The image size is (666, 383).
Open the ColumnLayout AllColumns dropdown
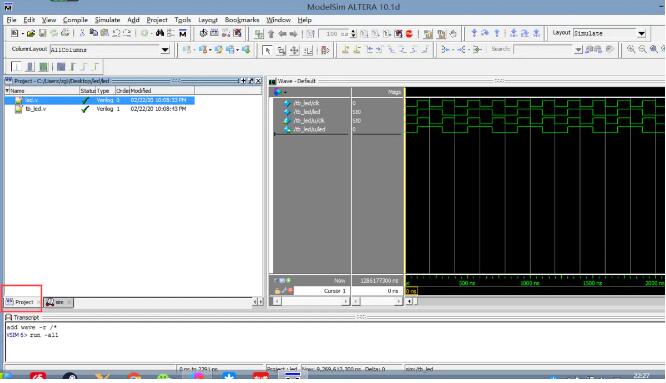(165, 50)
